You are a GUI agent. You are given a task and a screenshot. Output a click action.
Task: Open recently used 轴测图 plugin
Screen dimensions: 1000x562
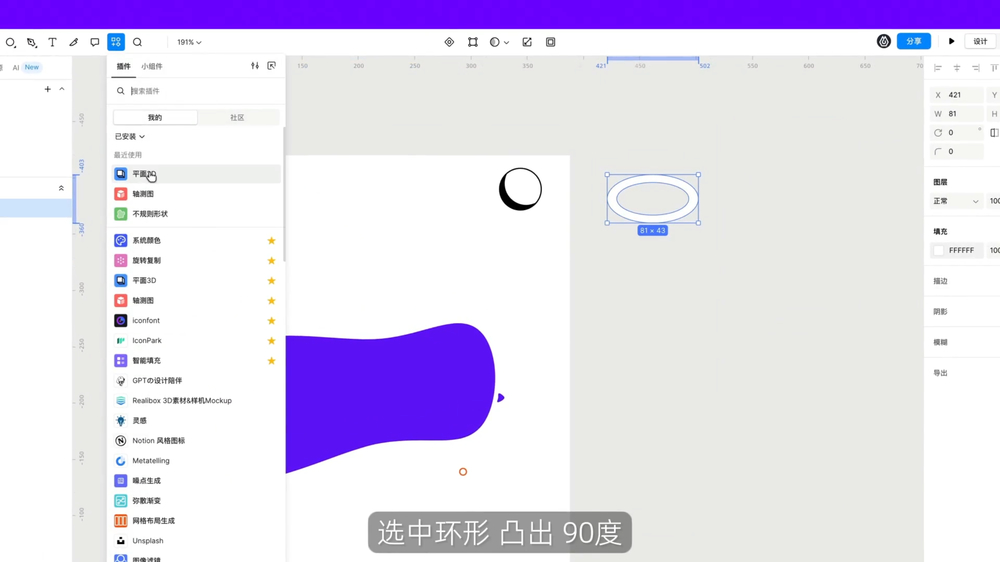pos(196,194)
